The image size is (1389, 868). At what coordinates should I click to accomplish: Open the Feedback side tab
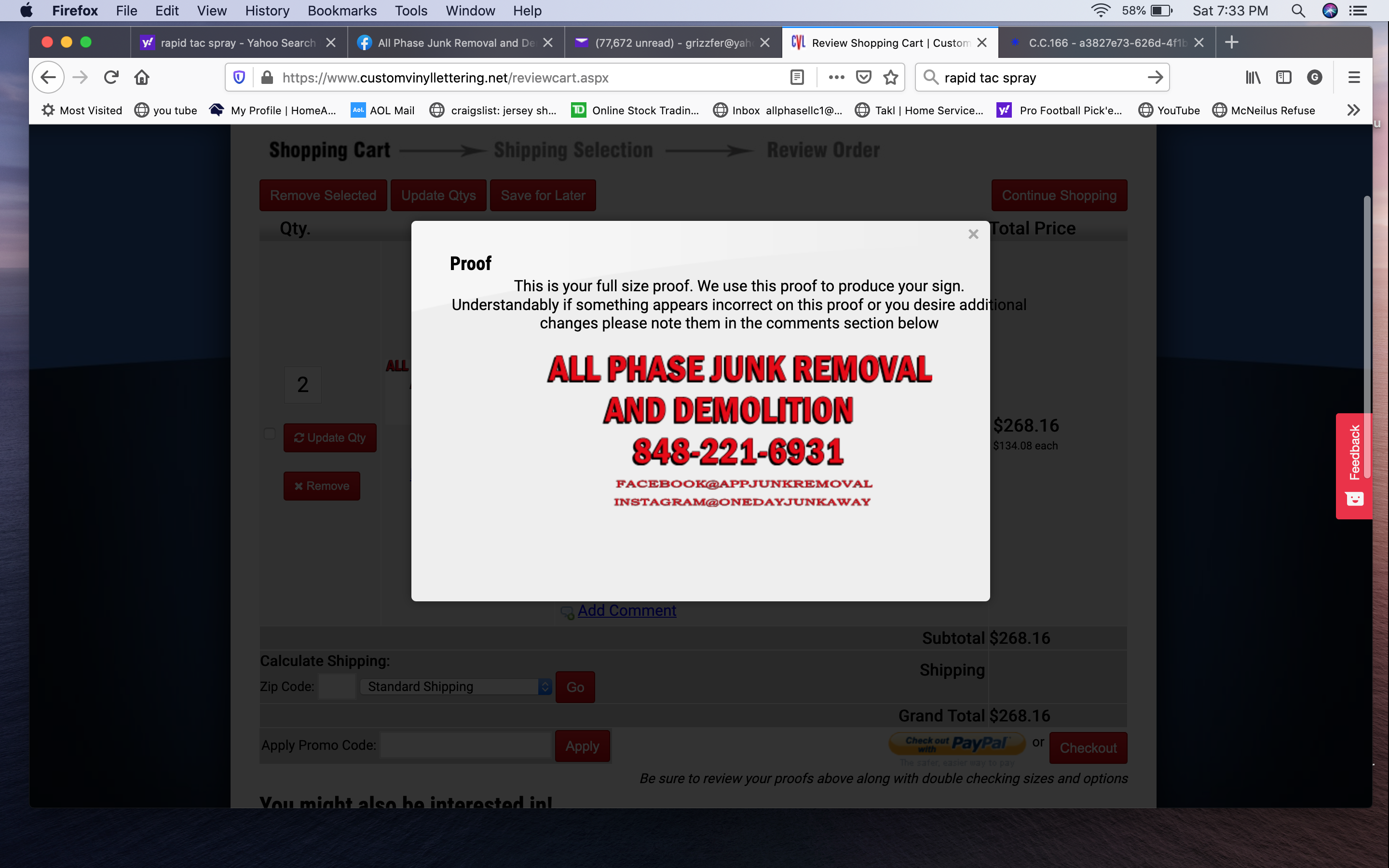click(x=1353, y=465)
